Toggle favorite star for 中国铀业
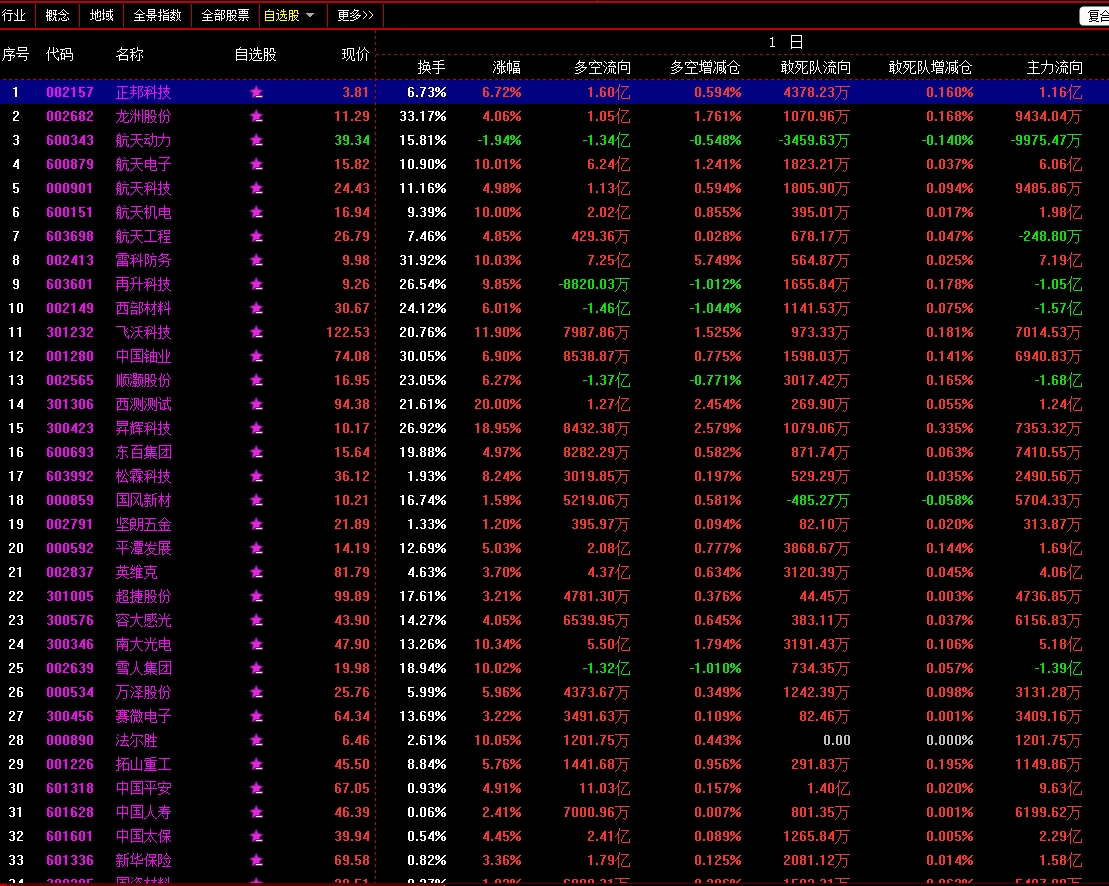This screenshot has width=1109, height=886. coord(256,357)
